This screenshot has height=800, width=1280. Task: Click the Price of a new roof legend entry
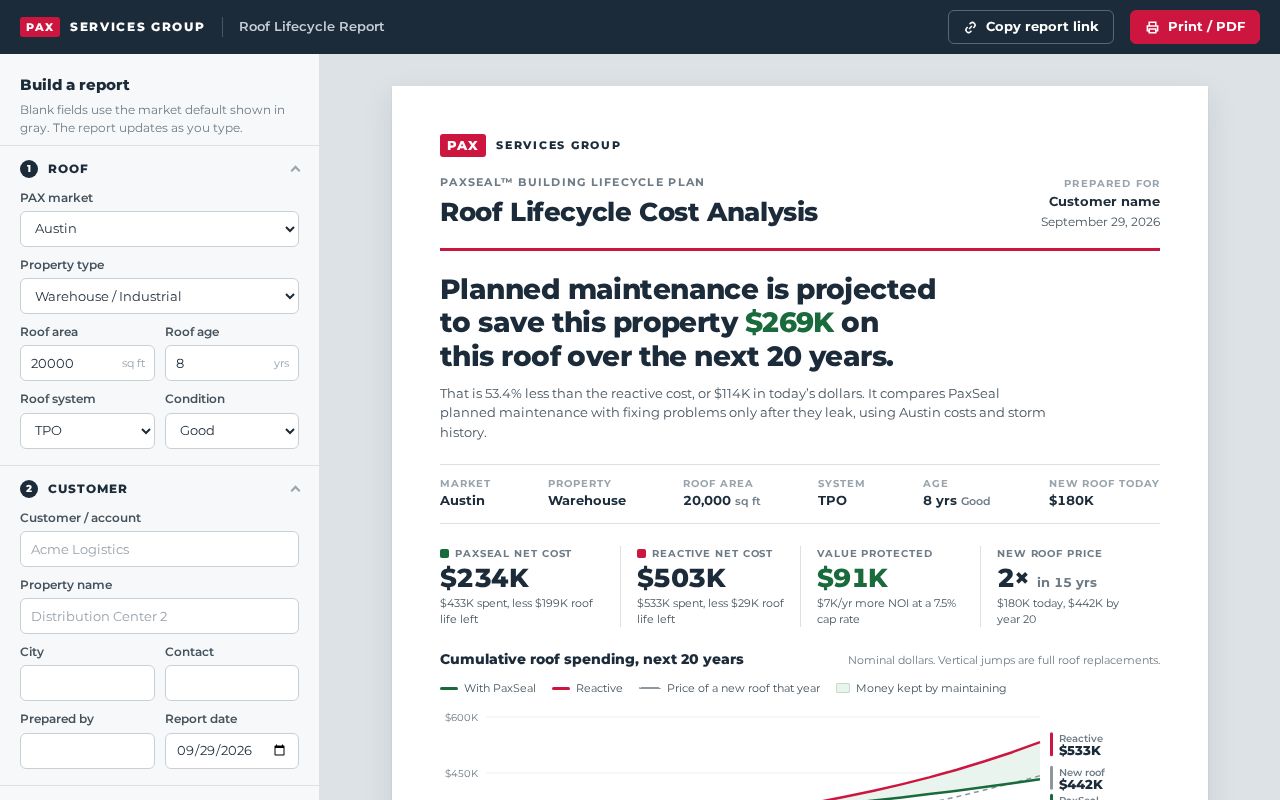tap(729, 688)
